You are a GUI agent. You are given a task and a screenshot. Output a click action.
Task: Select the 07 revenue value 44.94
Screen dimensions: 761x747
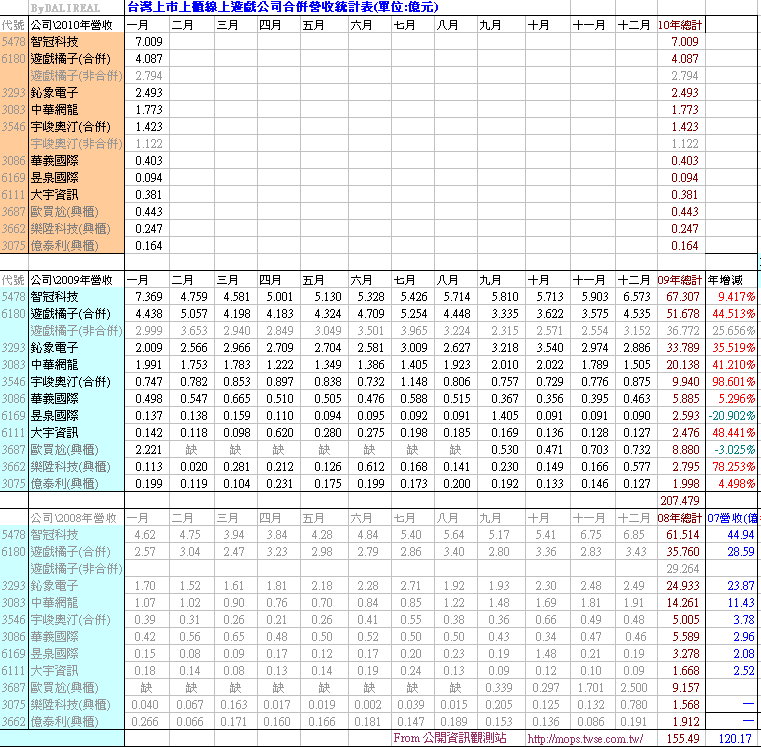point(741,535)
